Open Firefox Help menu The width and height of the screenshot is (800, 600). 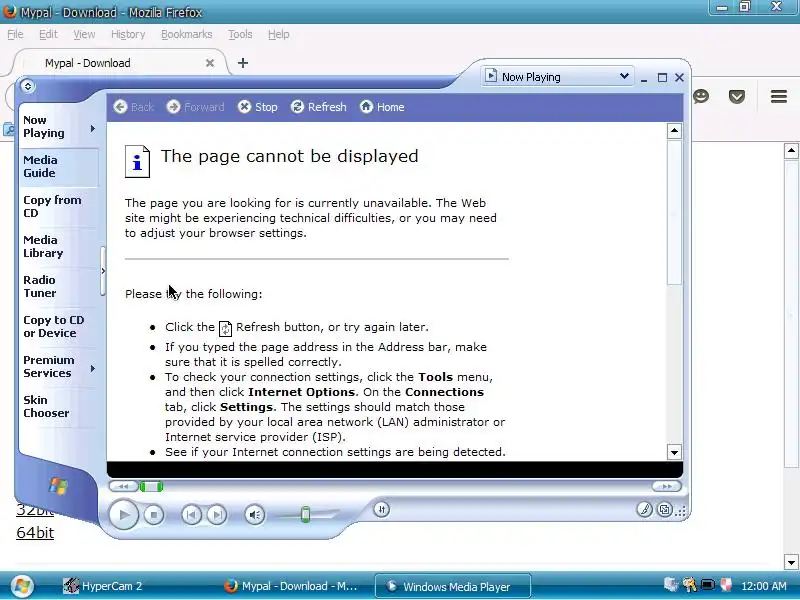(279, 34)
